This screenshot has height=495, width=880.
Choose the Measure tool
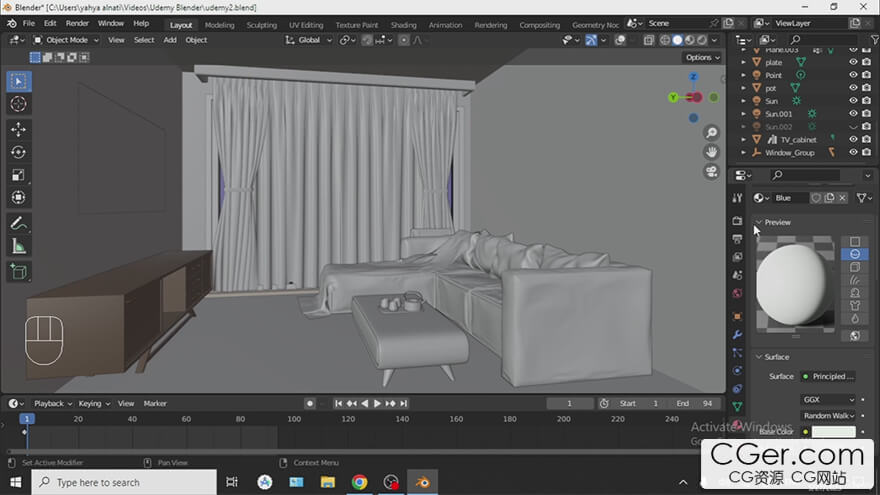coord(19,246)
